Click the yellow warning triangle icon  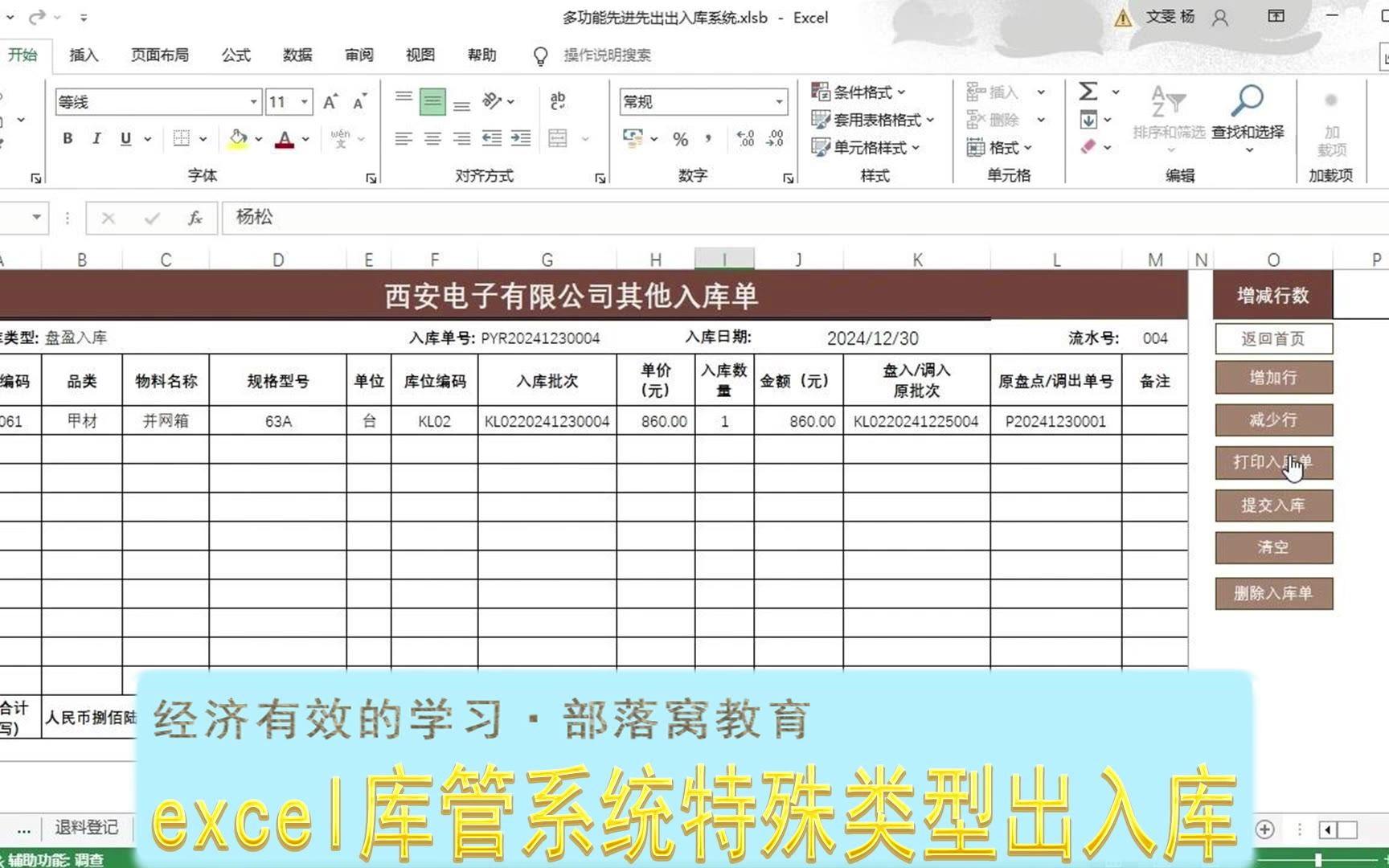(1123, 18)
